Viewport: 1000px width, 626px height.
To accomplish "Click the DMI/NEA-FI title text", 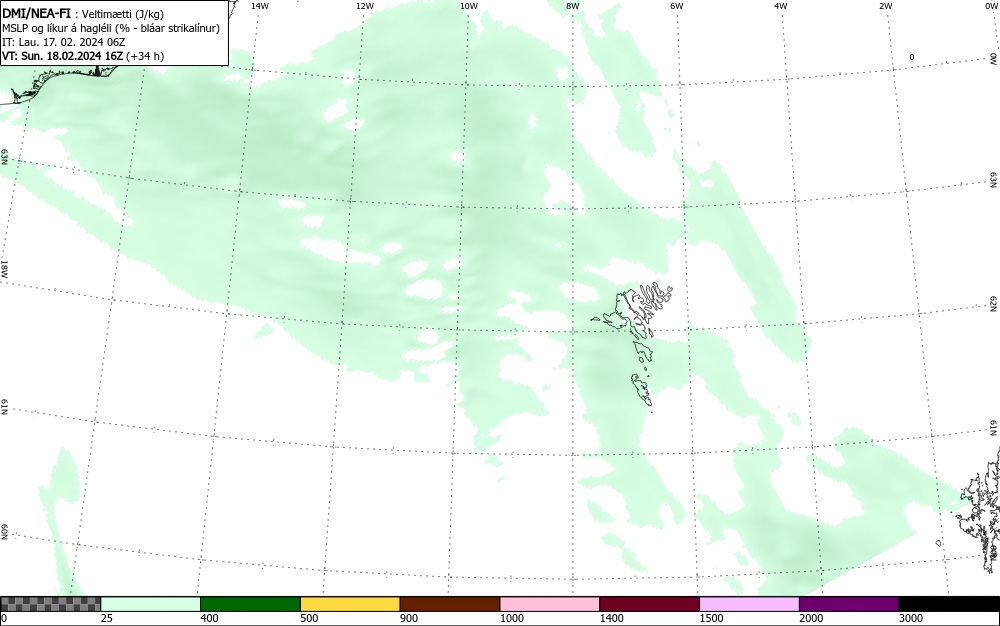I will [36, 13].
